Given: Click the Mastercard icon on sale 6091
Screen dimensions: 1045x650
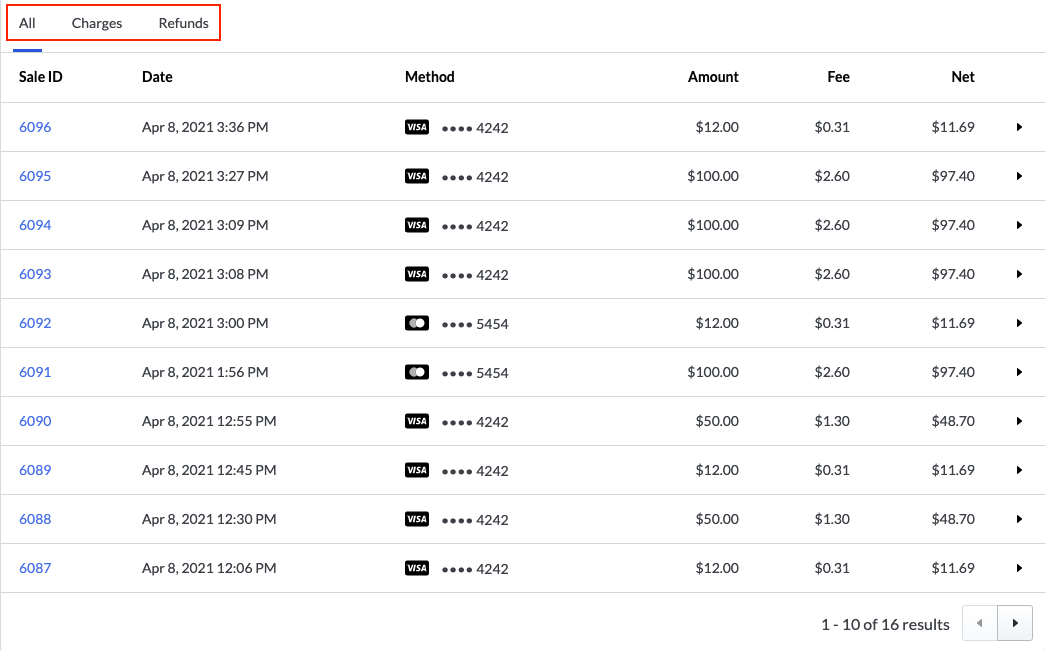Looking at the screenshot, I should tap(417, 372).
